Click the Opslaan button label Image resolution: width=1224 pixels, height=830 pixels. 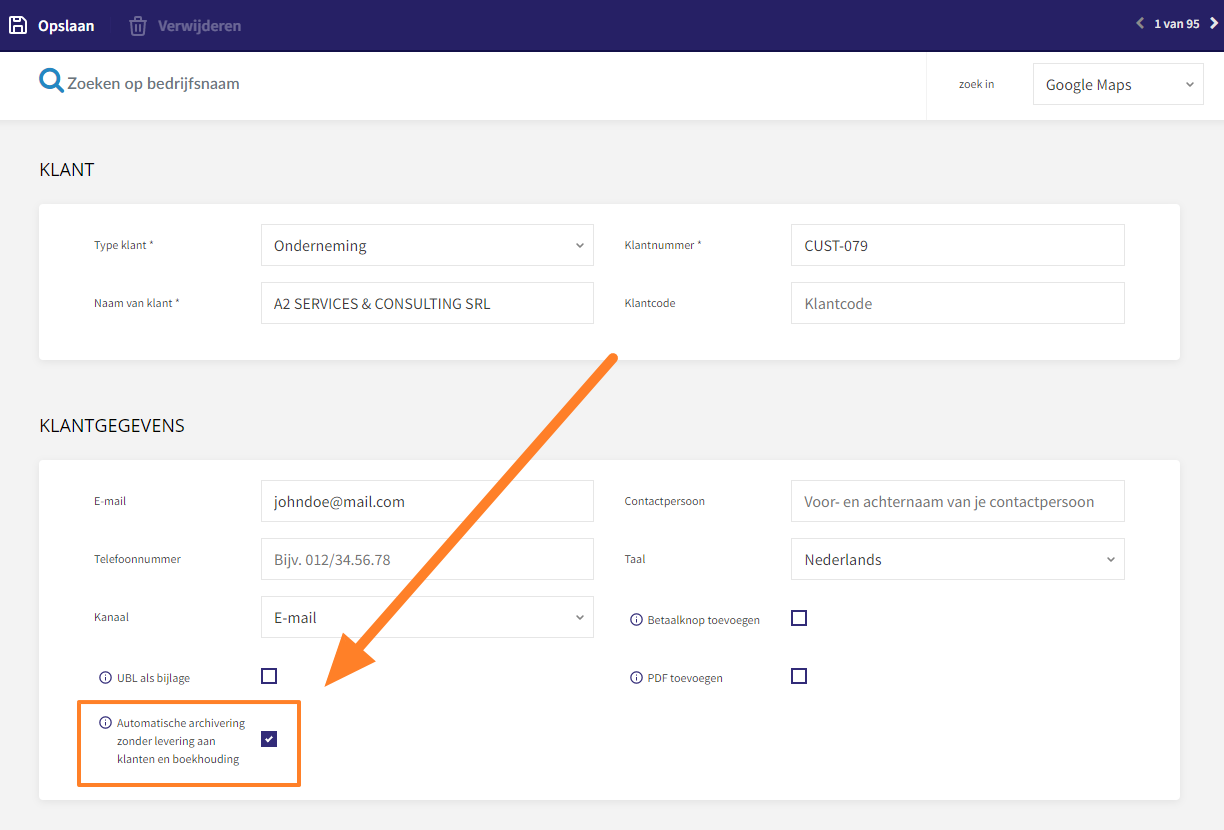(x=66, y=26)
